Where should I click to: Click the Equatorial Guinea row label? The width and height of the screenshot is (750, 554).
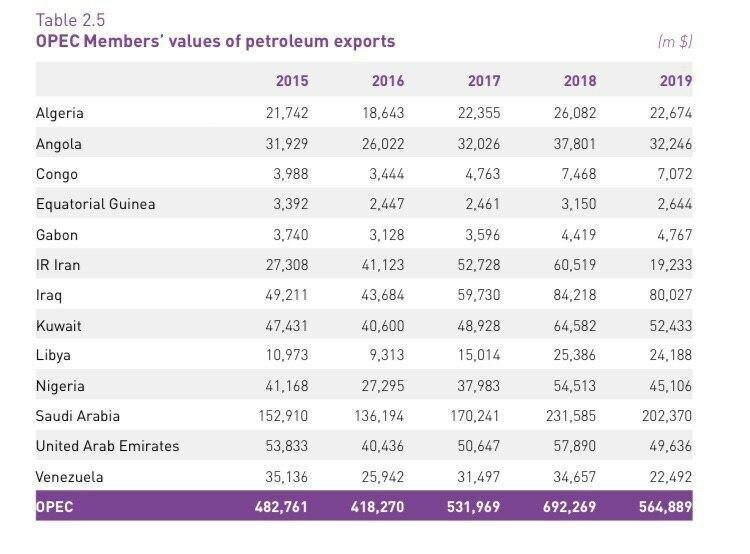tap(96, 204)
